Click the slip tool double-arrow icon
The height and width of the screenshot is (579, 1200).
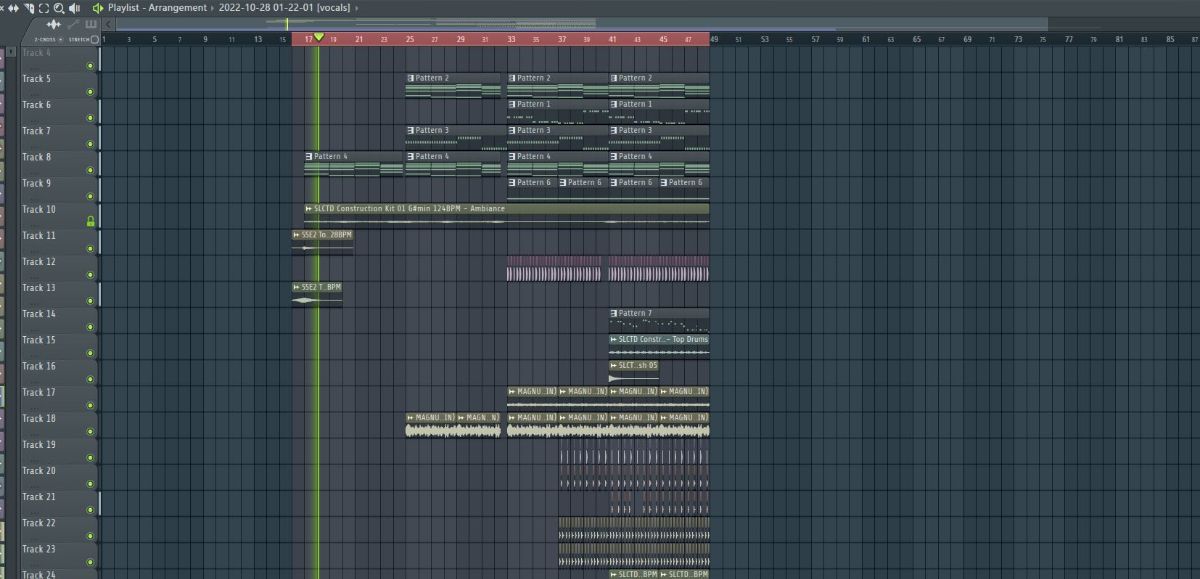[x=13, y=8]
